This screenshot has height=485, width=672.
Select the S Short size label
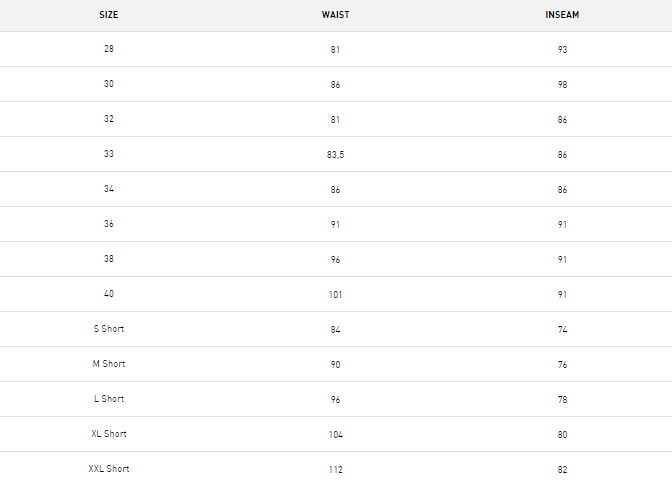(109, 329)
